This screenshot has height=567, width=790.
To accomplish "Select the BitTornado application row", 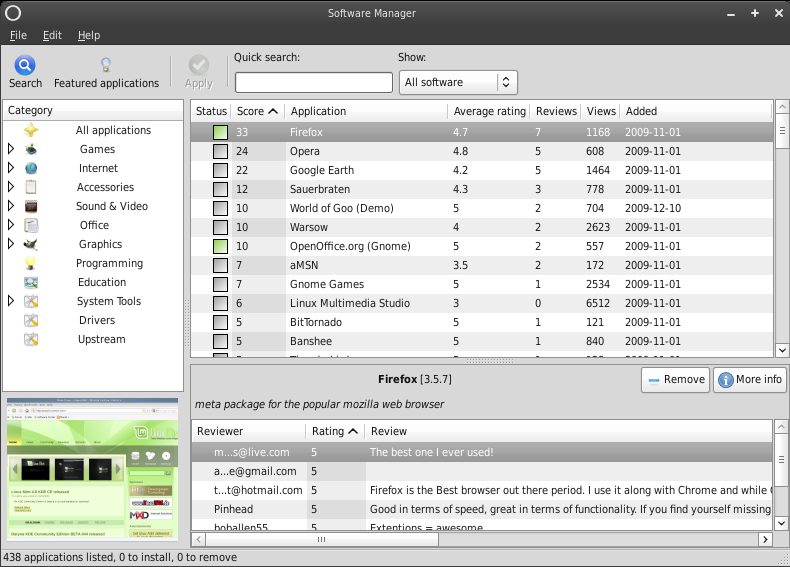I will tap(482, 323).
